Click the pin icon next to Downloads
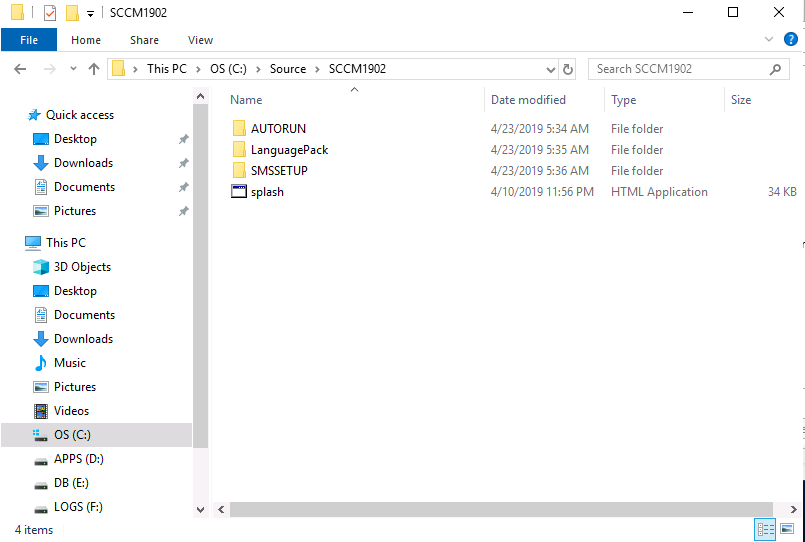 [183, 163]
